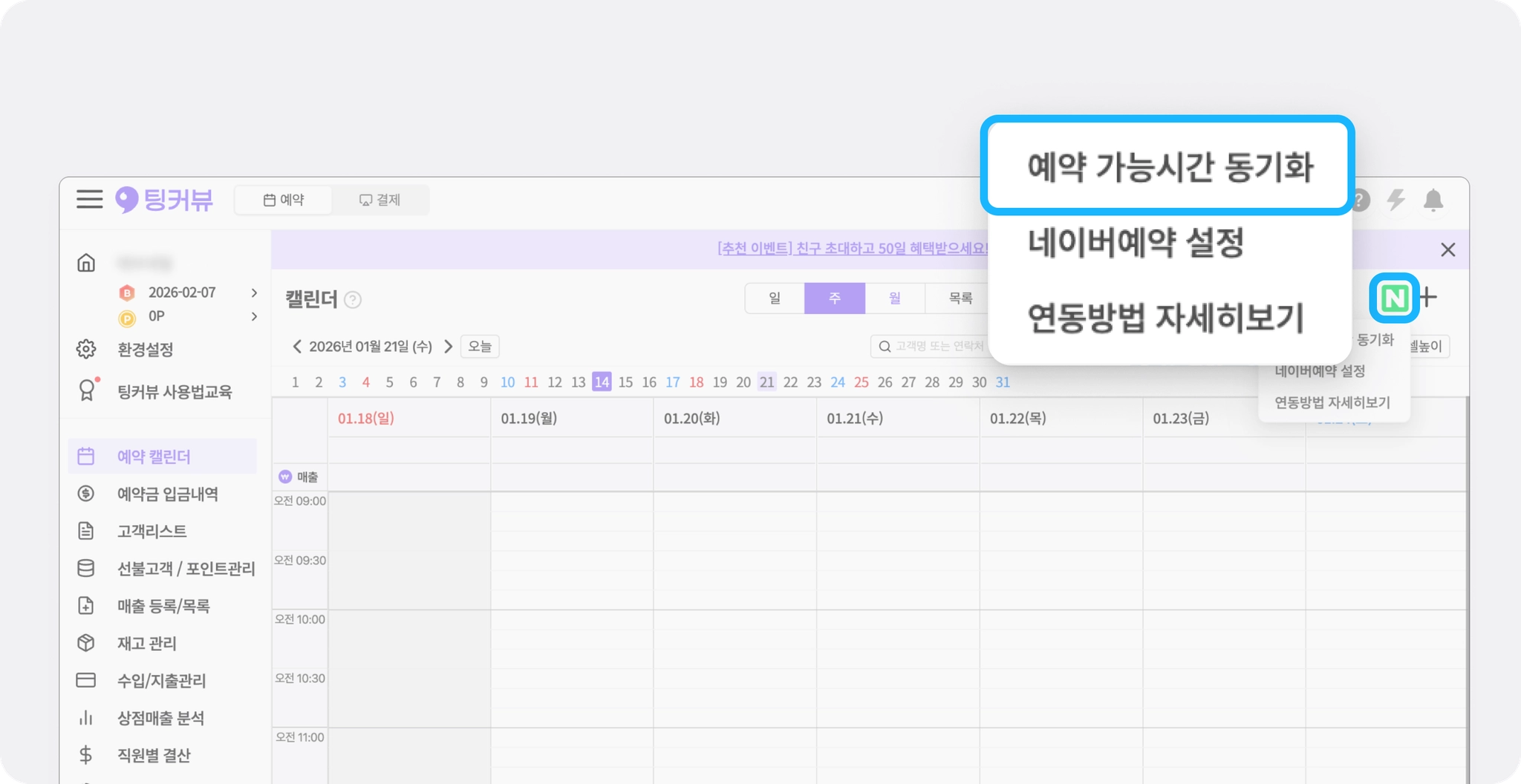
Task: Click the plus icon to add reservation
Action: click(1428, 298)
